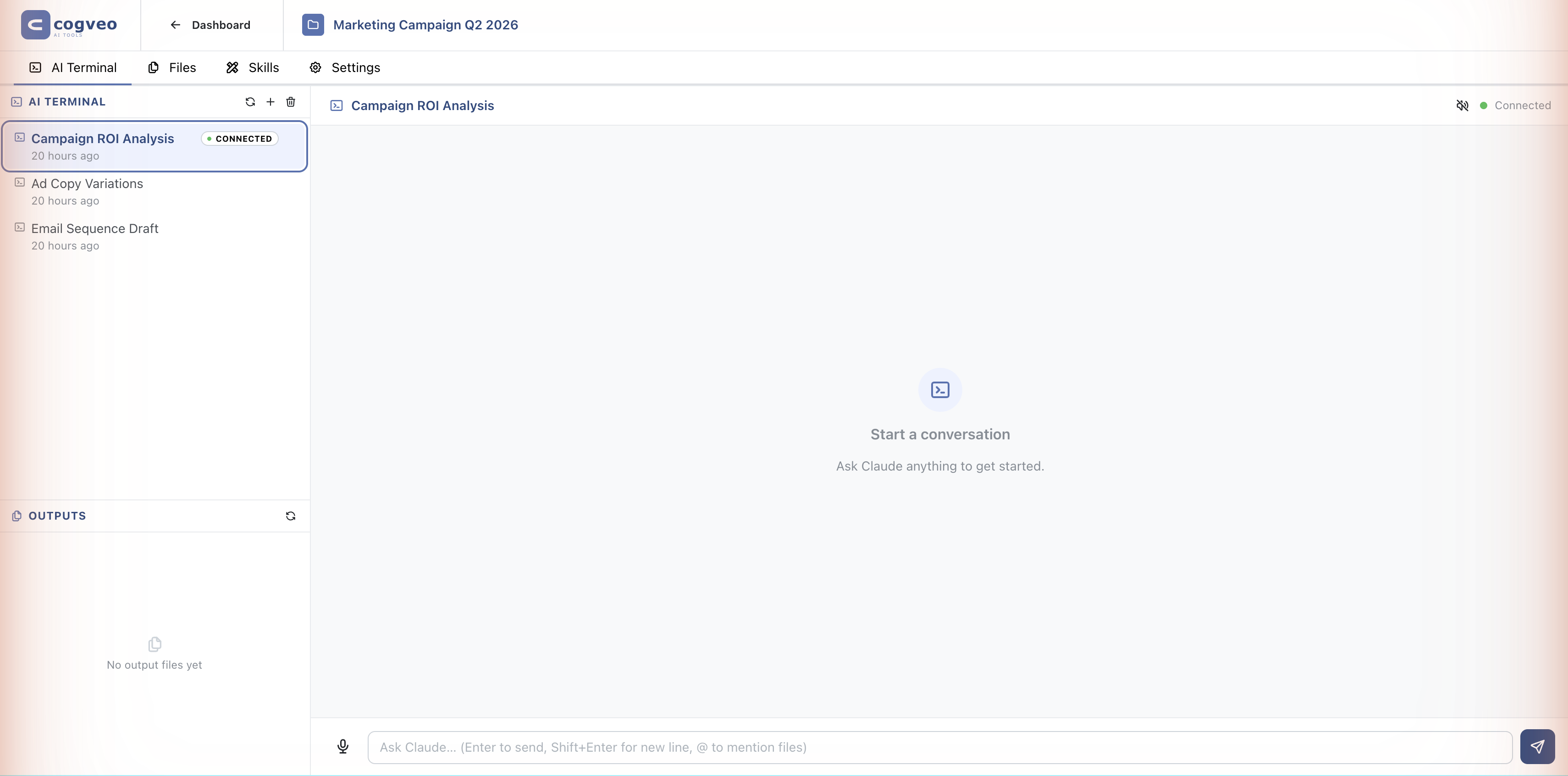This screenshot has width=1568, height=776.
Task: Click the microphone icon for voice input
Action: point(342,747)
